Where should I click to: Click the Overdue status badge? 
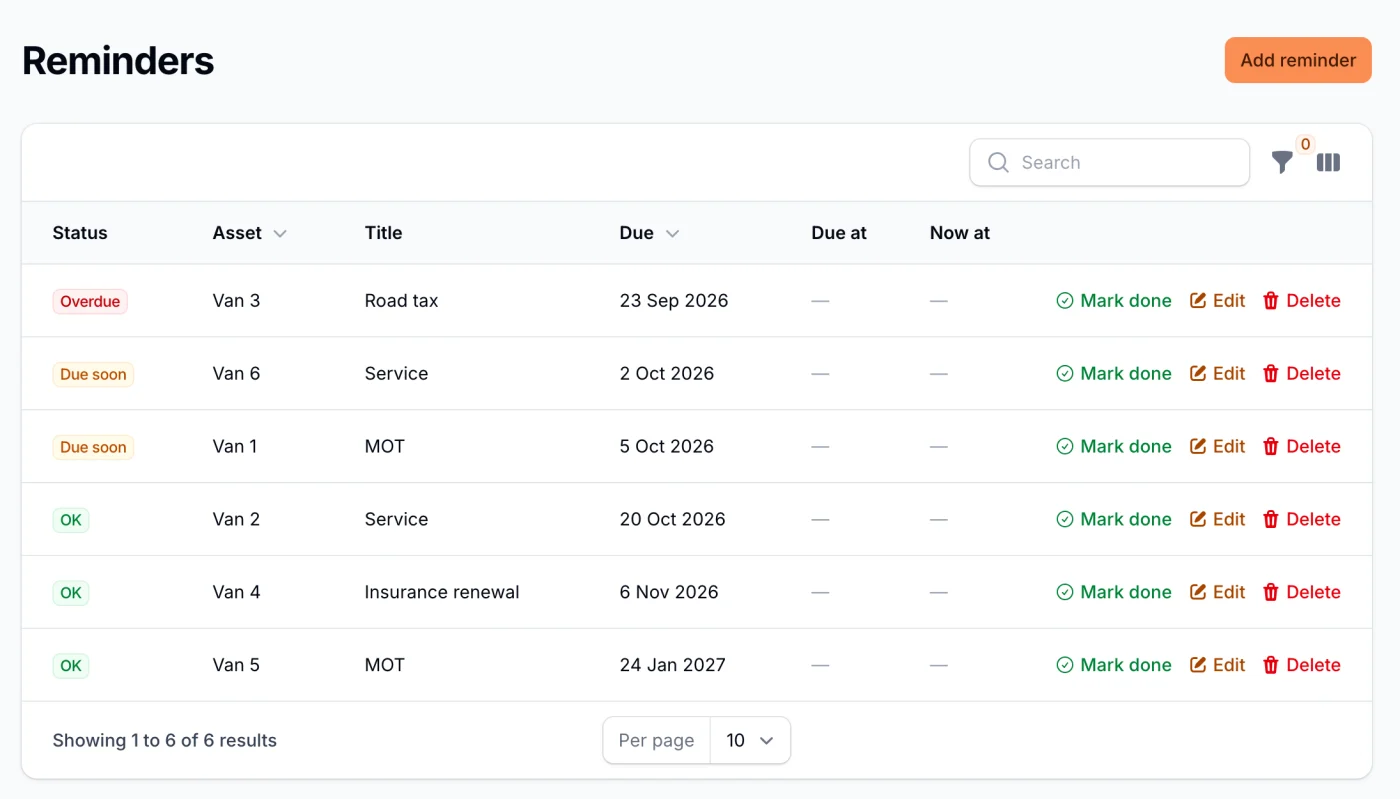[x=90, y=302]
